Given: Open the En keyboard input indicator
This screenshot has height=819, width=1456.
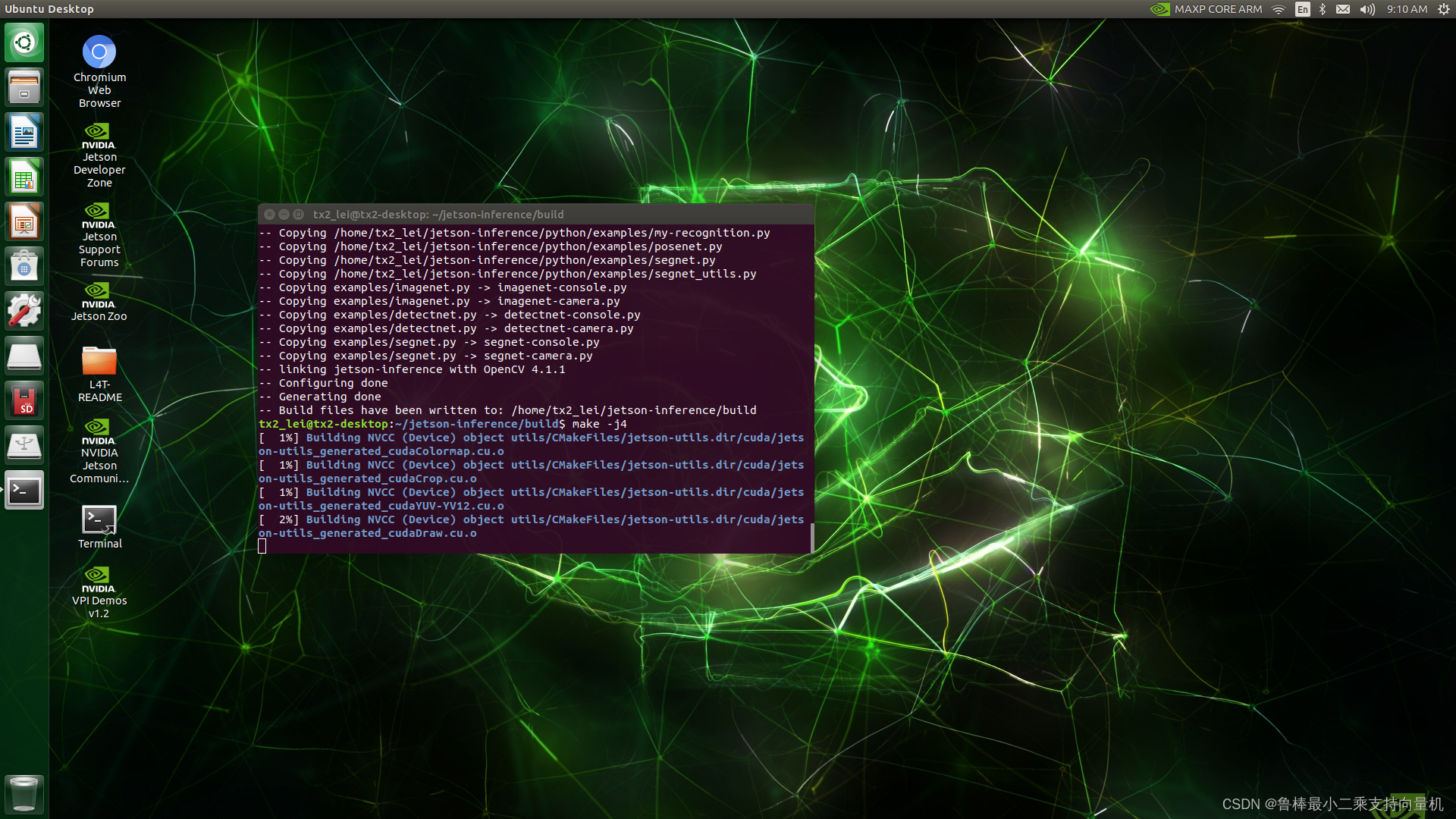Looking at the screenshot, I should 1303,9.
